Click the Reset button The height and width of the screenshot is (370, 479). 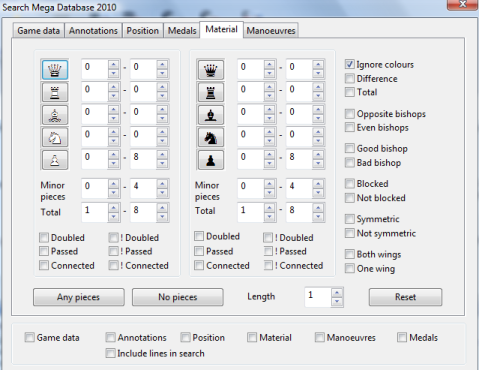tap(405, 297)
